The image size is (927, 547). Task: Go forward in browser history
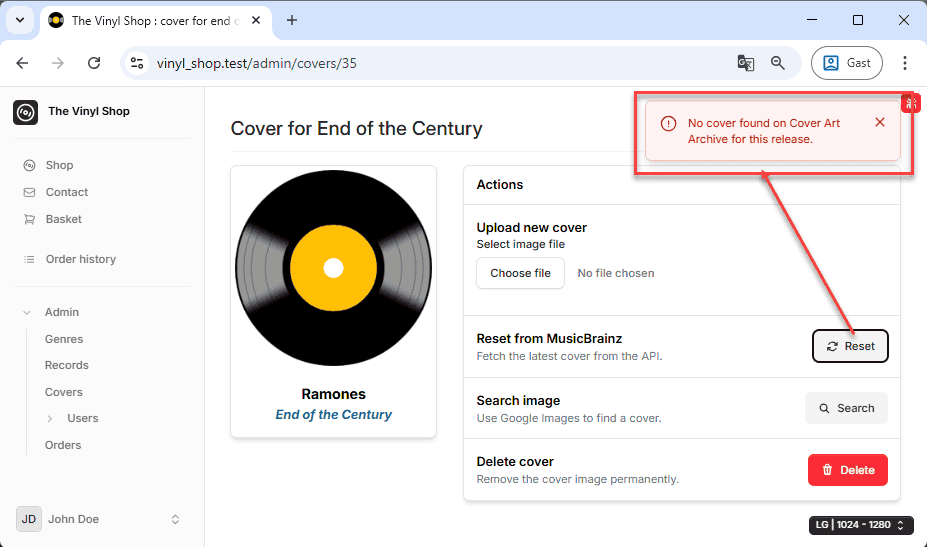(58, 63)
